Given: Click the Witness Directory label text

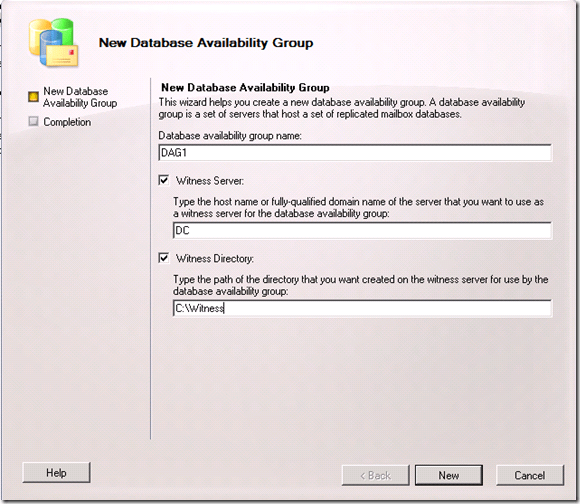Looking at the screenshot, I should coord(215,258).
